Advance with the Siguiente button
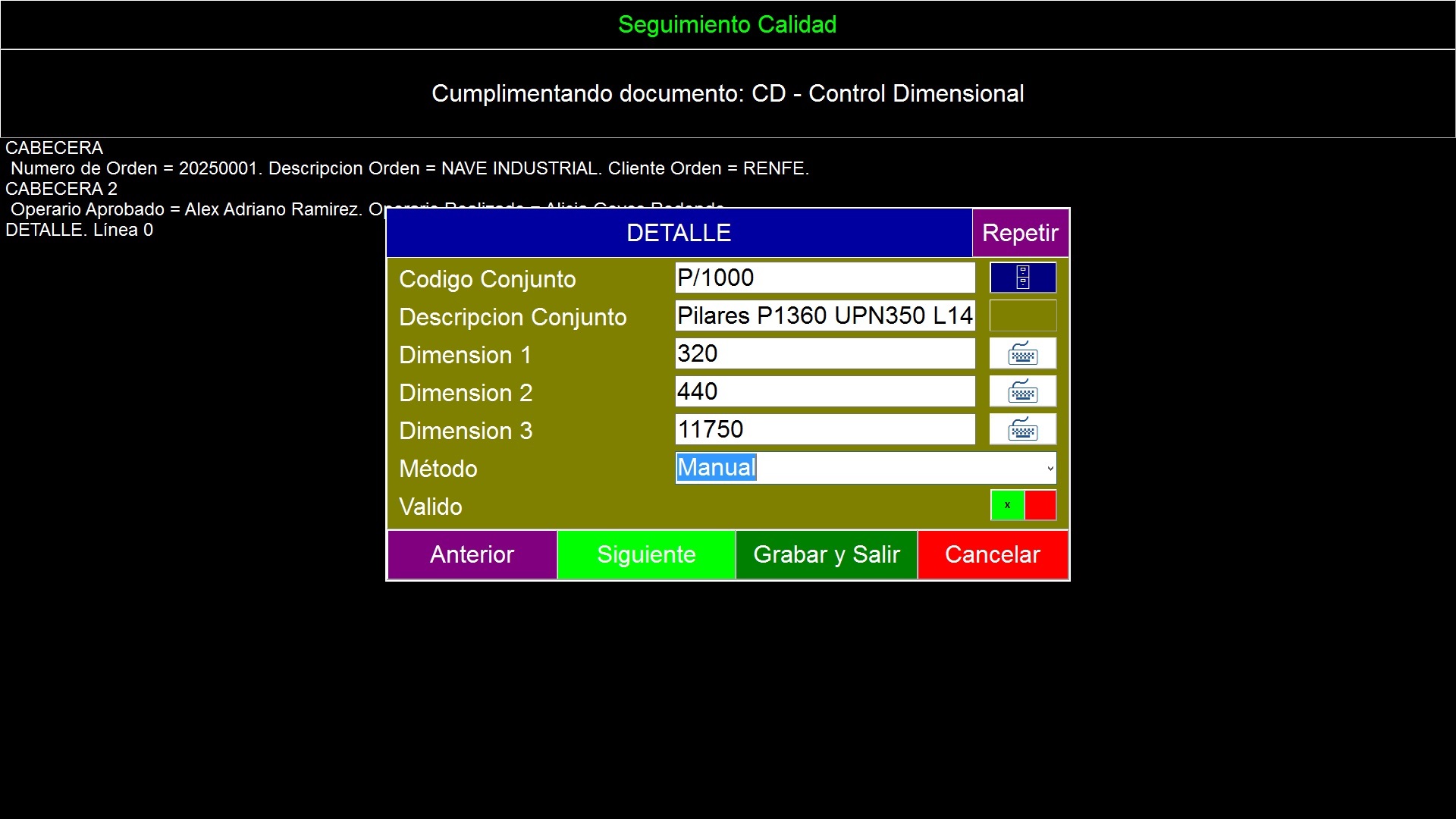Viewport: 1456px width, 819px height. pos(646,554)
